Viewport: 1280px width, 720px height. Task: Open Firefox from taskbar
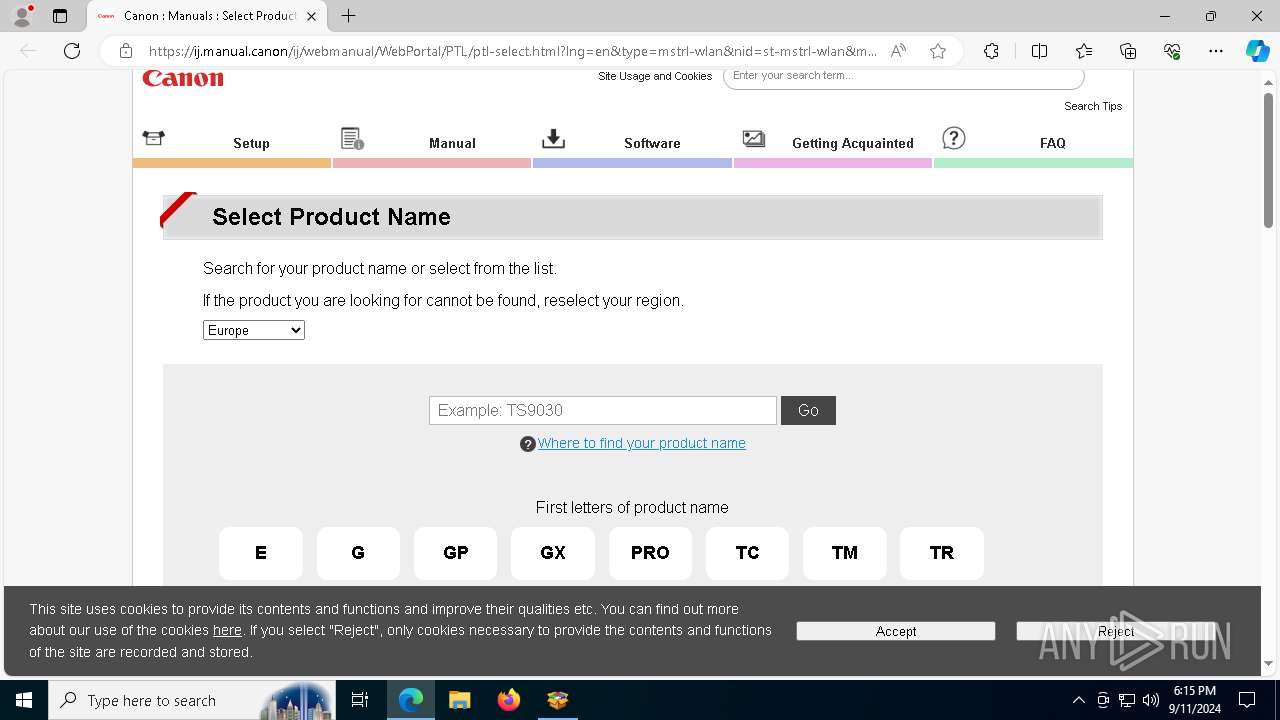(x=509, y=700)
